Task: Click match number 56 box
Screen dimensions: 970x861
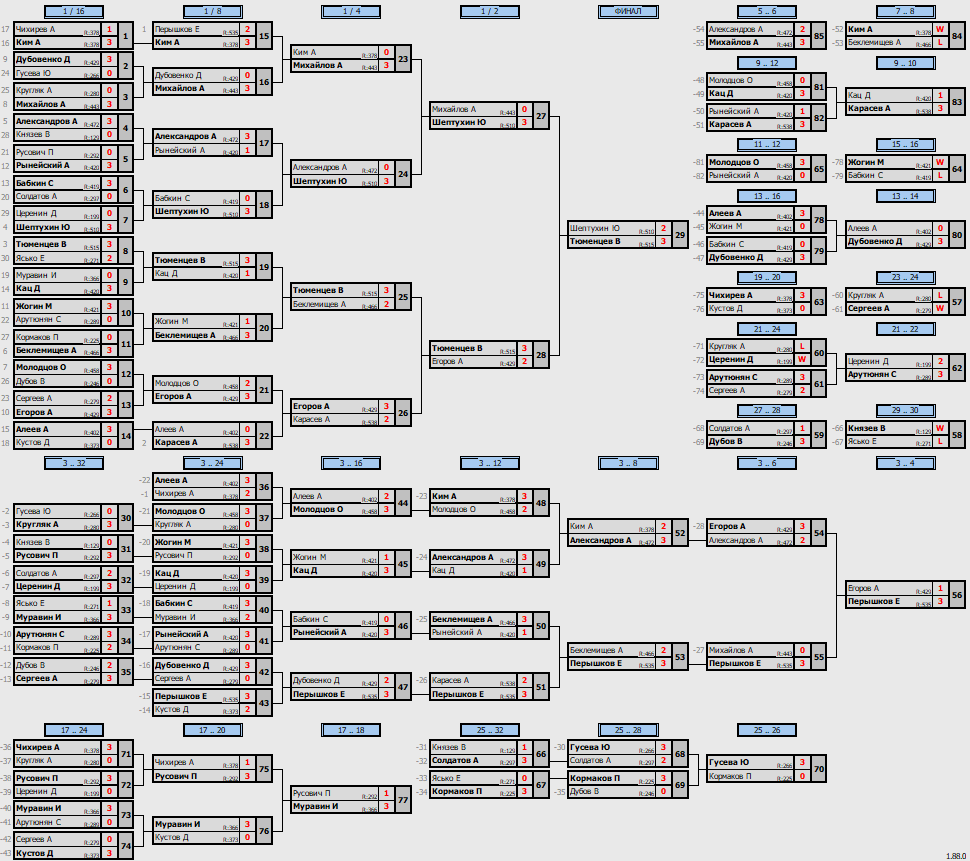Action: (957, 595)
